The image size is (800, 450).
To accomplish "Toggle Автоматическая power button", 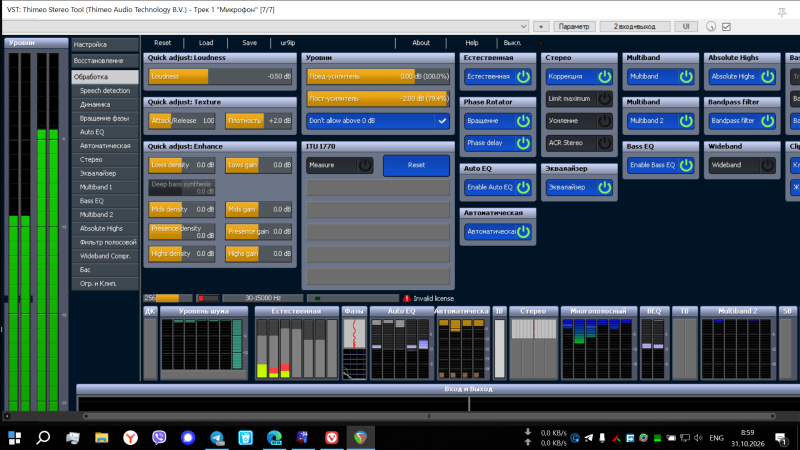I will 523,232.
